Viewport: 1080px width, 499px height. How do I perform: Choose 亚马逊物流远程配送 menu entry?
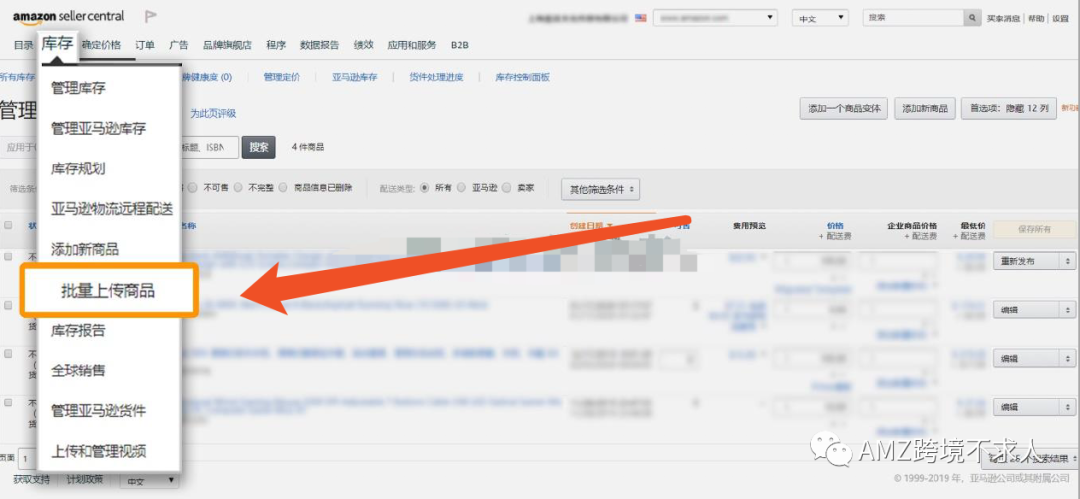[110, 209]
